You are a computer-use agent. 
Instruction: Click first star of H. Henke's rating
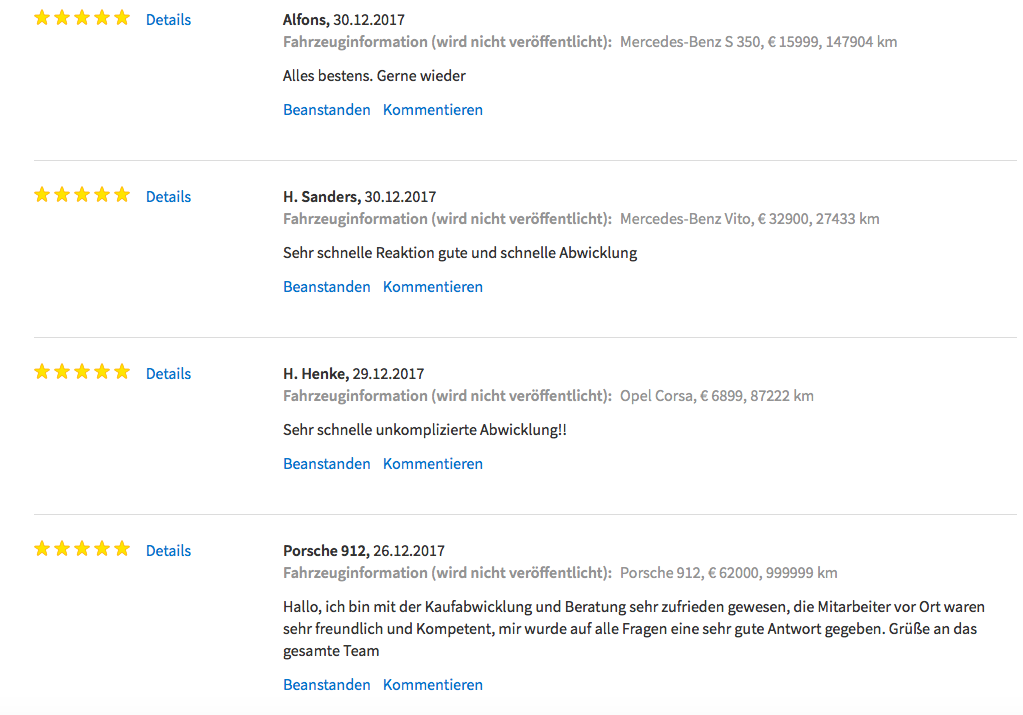coord(42,371)
